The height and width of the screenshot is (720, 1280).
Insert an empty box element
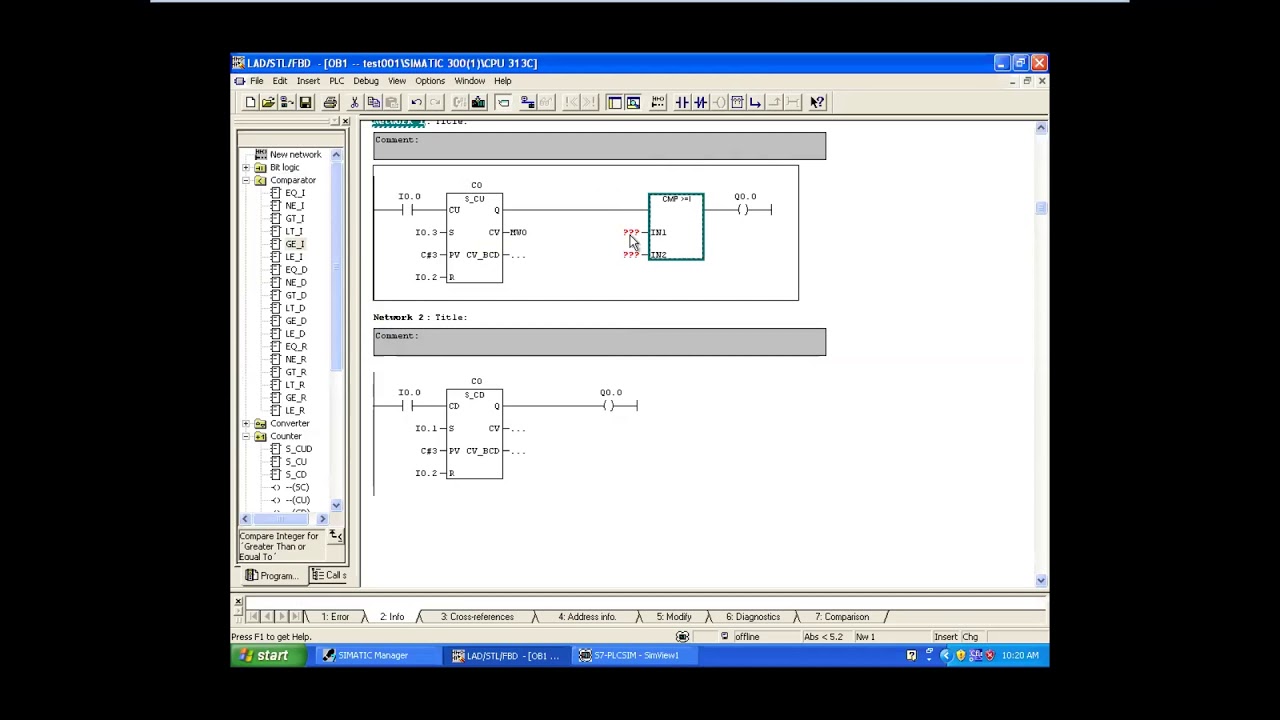pyautogui.click(x=737, y=102)
